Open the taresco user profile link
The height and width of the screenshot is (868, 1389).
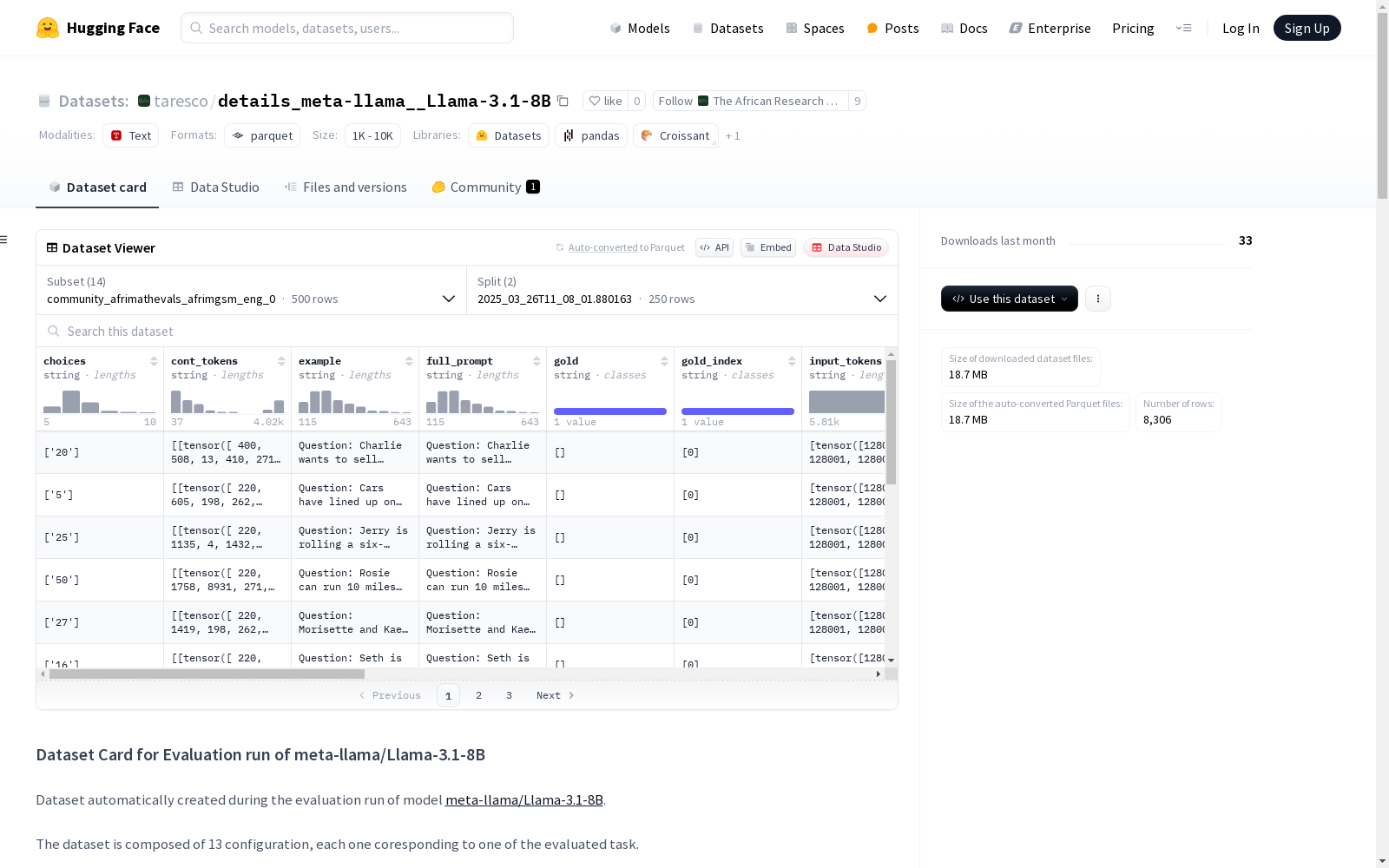point(181,101)
